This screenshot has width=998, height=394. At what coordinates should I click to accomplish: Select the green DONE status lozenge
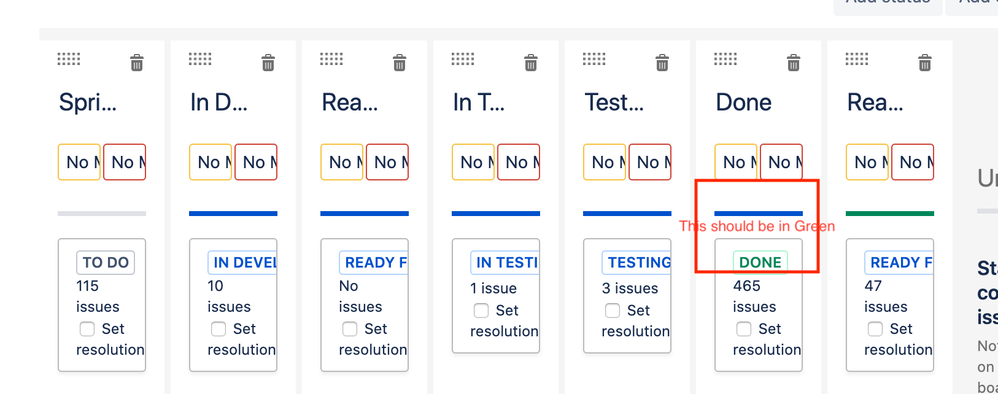click(761, 262)
